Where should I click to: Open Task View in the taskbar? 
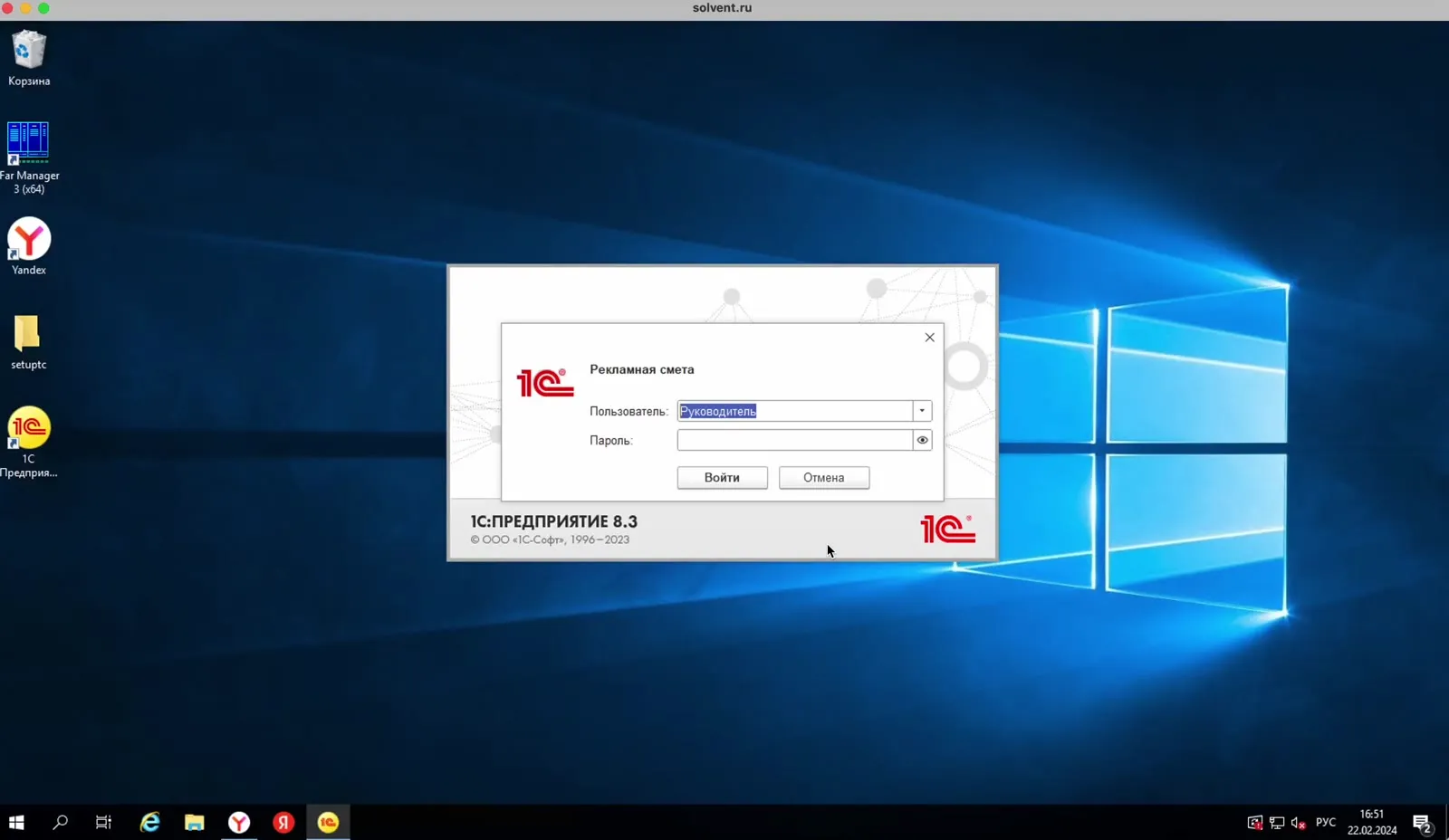103,822
